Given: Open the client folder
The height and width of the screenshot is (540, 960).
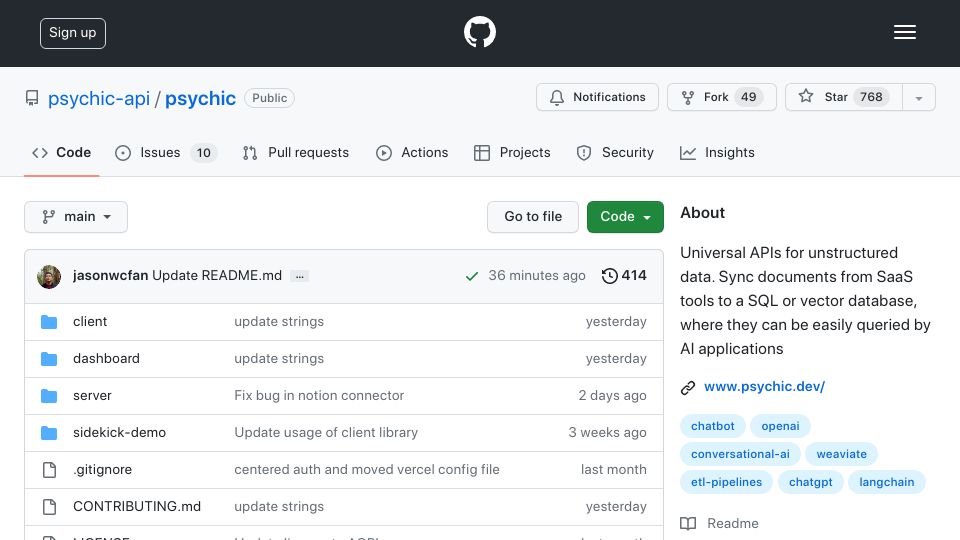Looking at the screenshot, I should click(90, 321).
